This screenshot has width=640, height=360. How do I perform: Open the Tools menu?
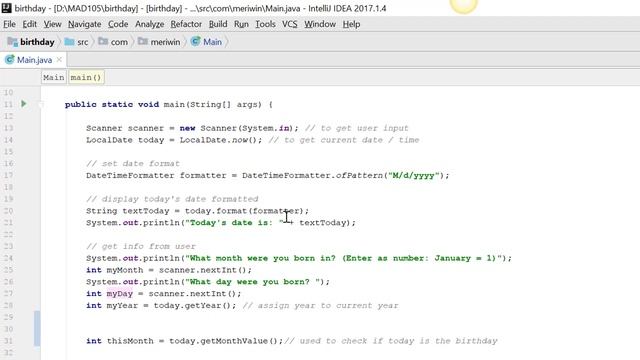point(265,24)
